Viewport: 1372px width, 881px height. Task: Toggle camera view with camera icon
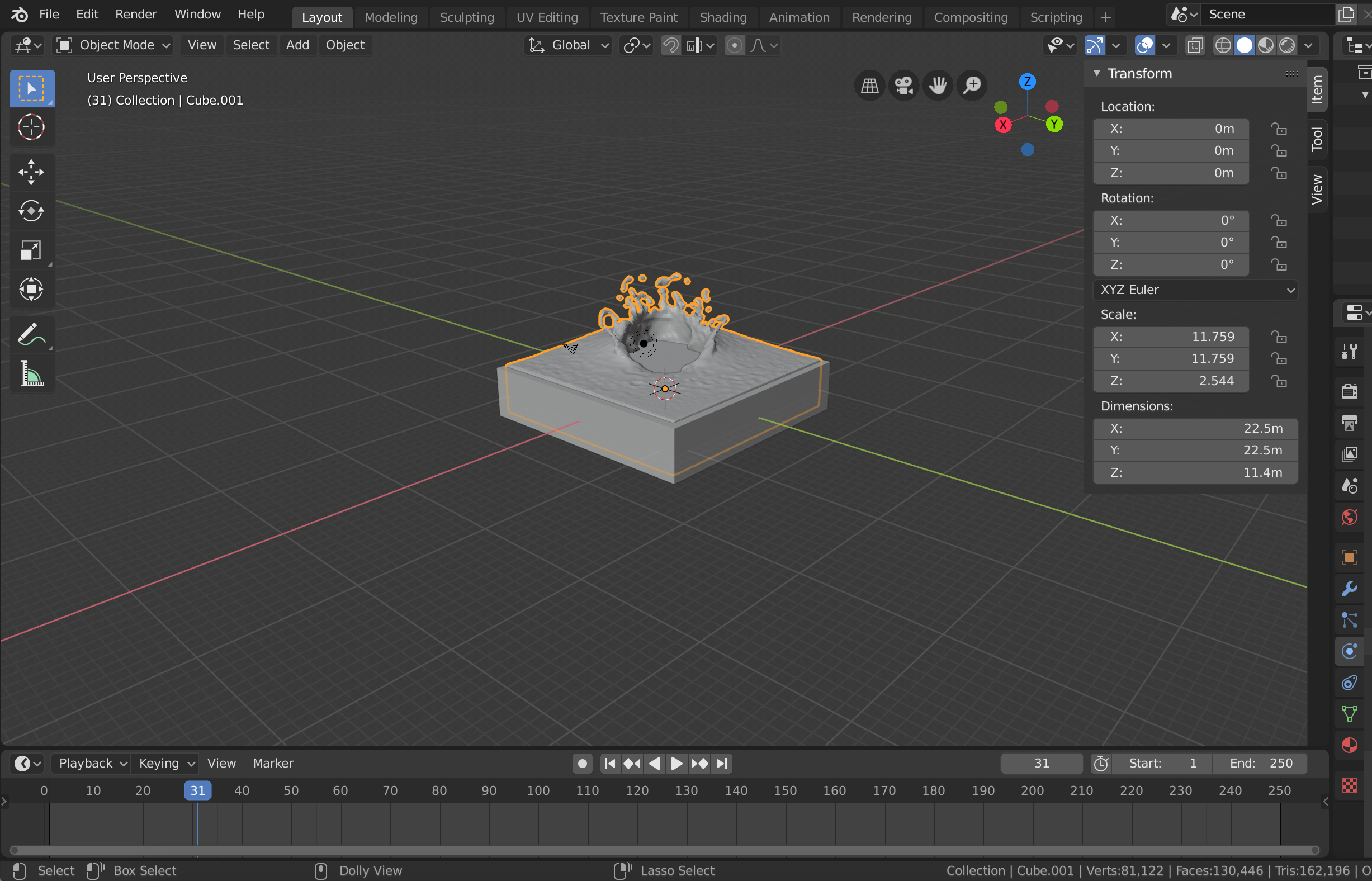tap(904, 86)
